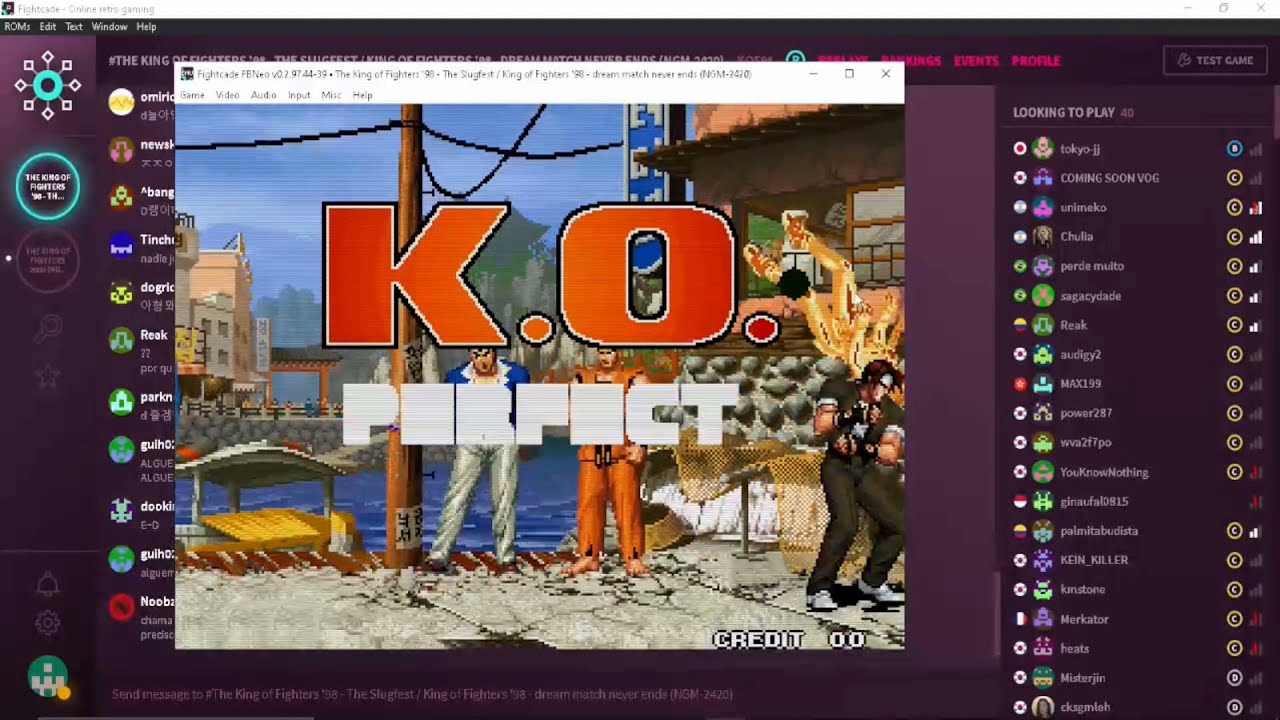This screenshot has width=1280, height=720.
Task: Open the ROMs menu
Action: tap(17, 27)
